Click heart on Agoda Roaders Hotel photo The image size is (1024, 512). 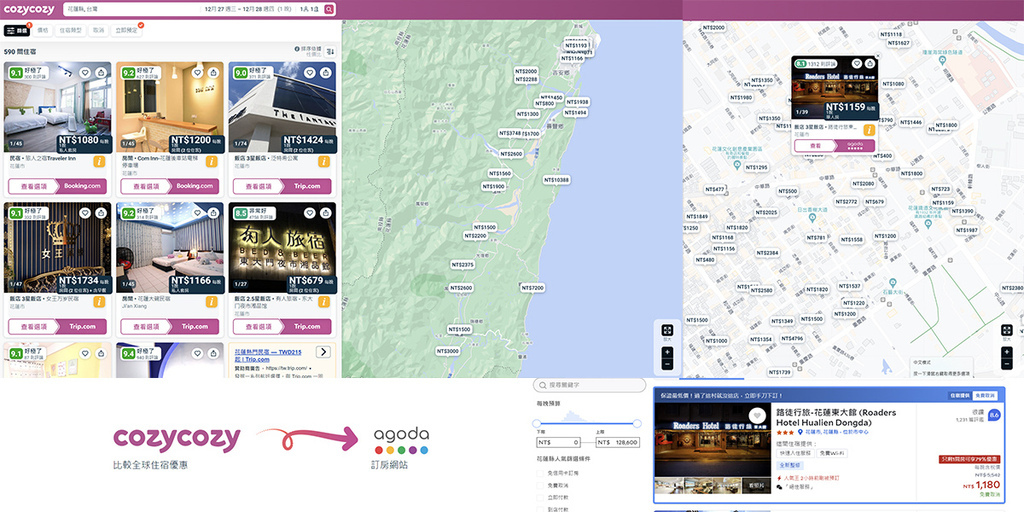[757, 416]
